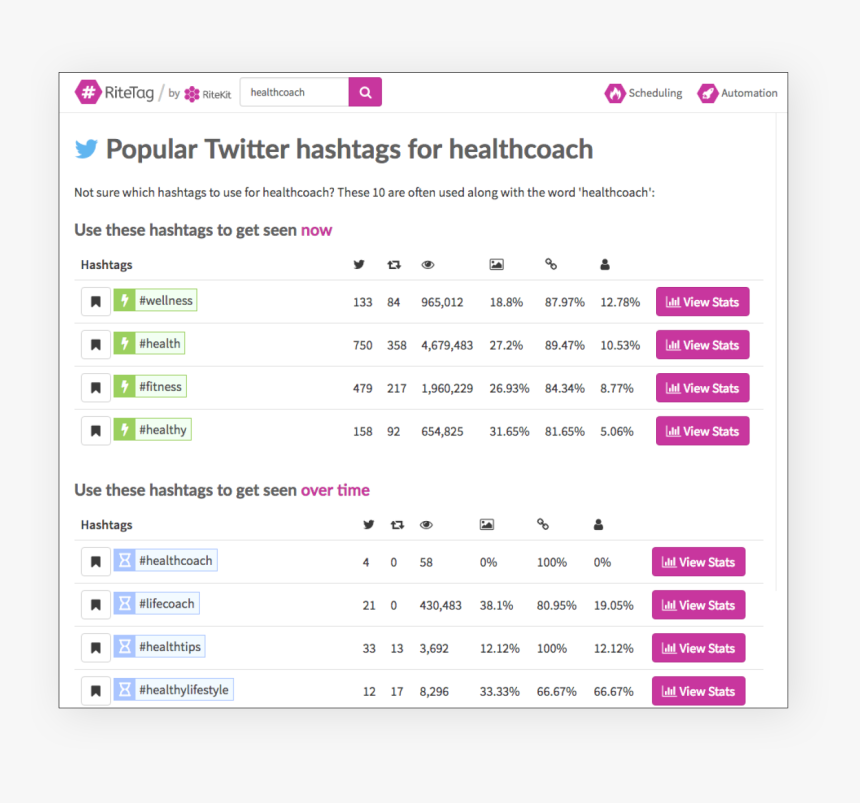
Task: Click the green lightning icon on #health
Action: point(124,344)
